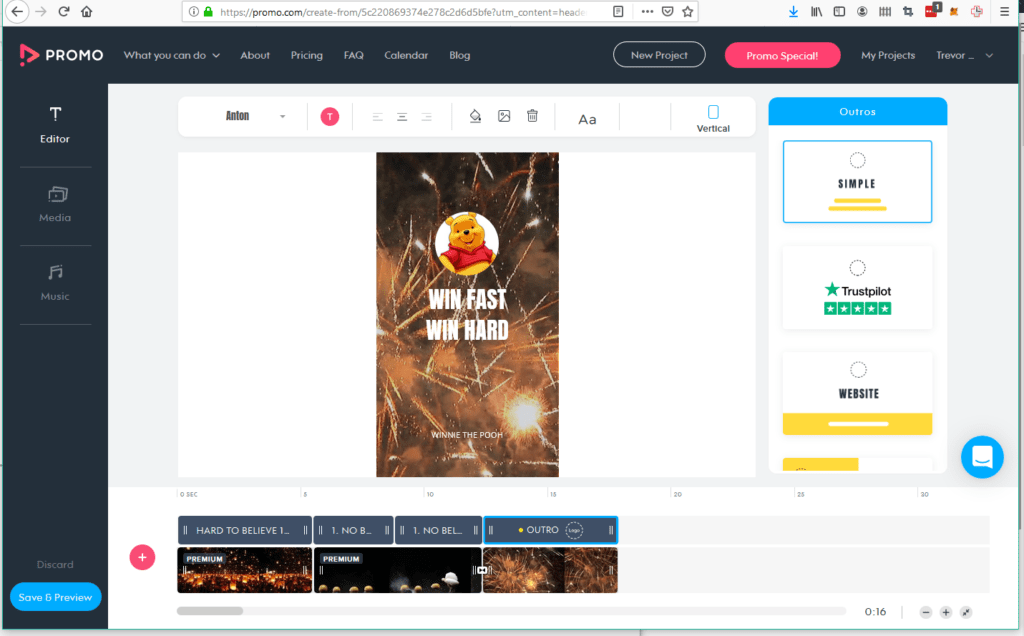The height and width of the screenshot is (636, 1024).
Task: Open the FAQ page
Action: pos(353,56)
